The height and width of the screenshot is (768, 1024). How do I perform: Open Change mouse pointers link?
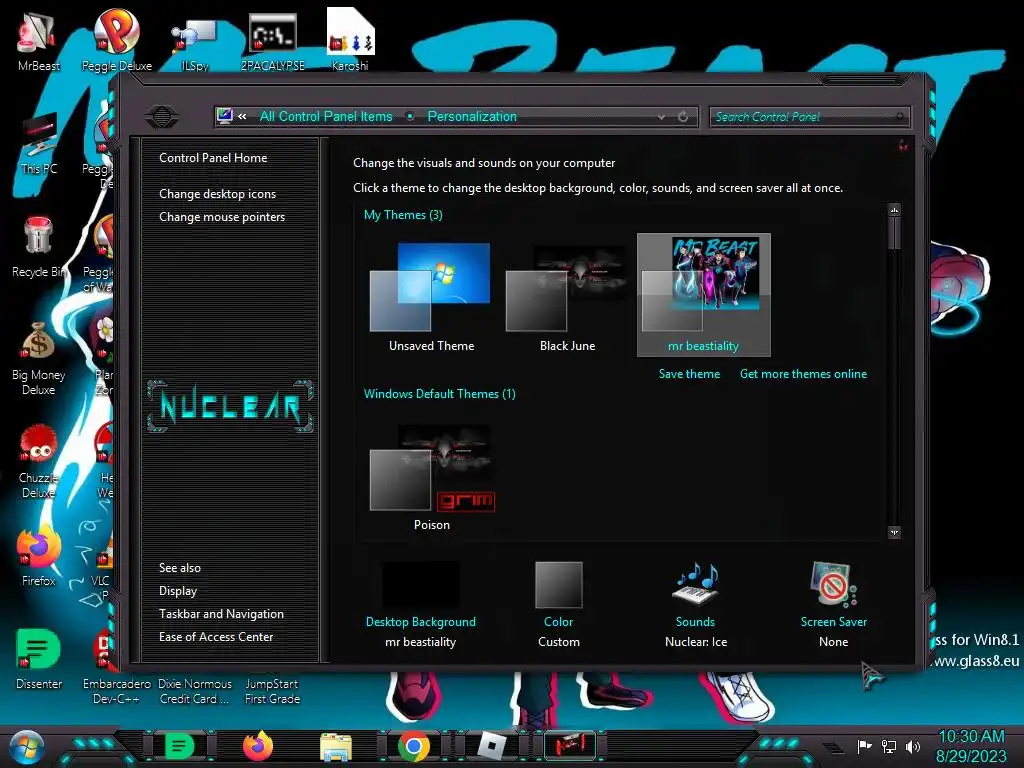pyautogui.click(x=222, y=217)
